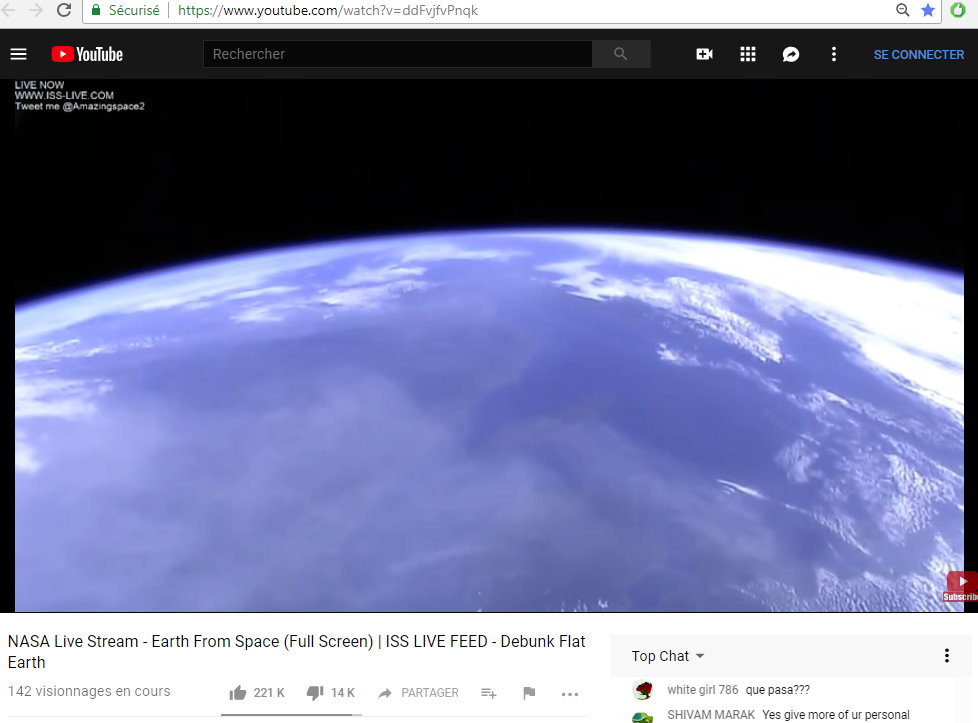The width and height of the screenshot is (978, 723).
Task: Click the youtube.com URL in address bar
Action: [x=328, y=10]
